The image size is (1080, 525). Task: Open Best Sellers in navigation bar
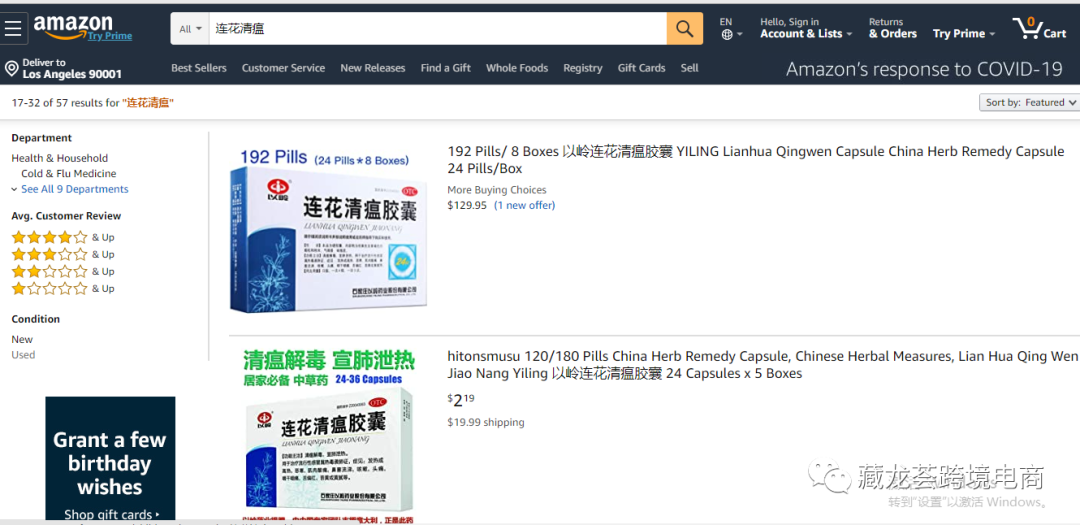pyautogui.click(x=198, y=68)
